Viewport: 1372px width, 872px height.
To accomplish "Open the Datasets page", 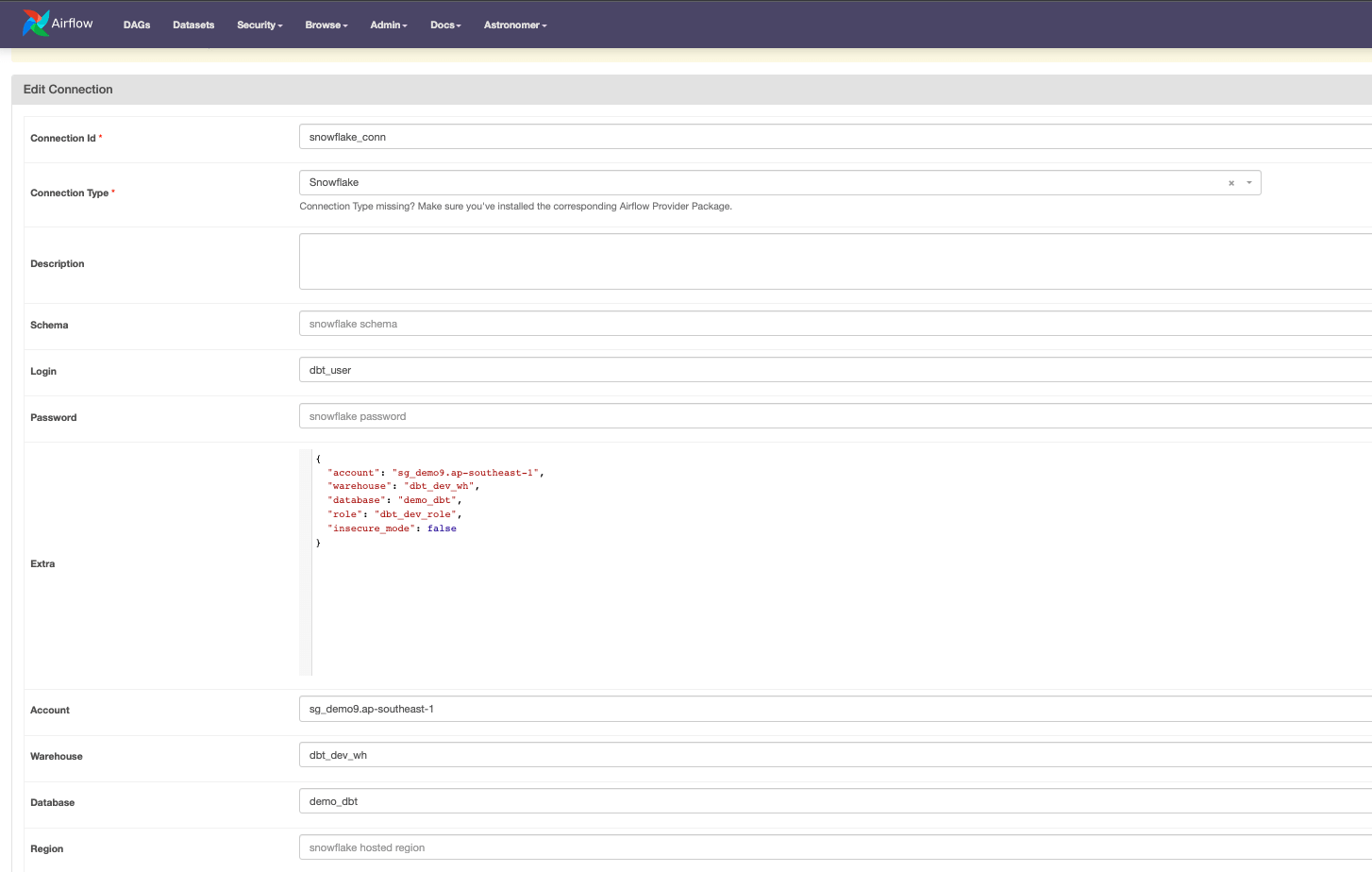I will [193, 25].
